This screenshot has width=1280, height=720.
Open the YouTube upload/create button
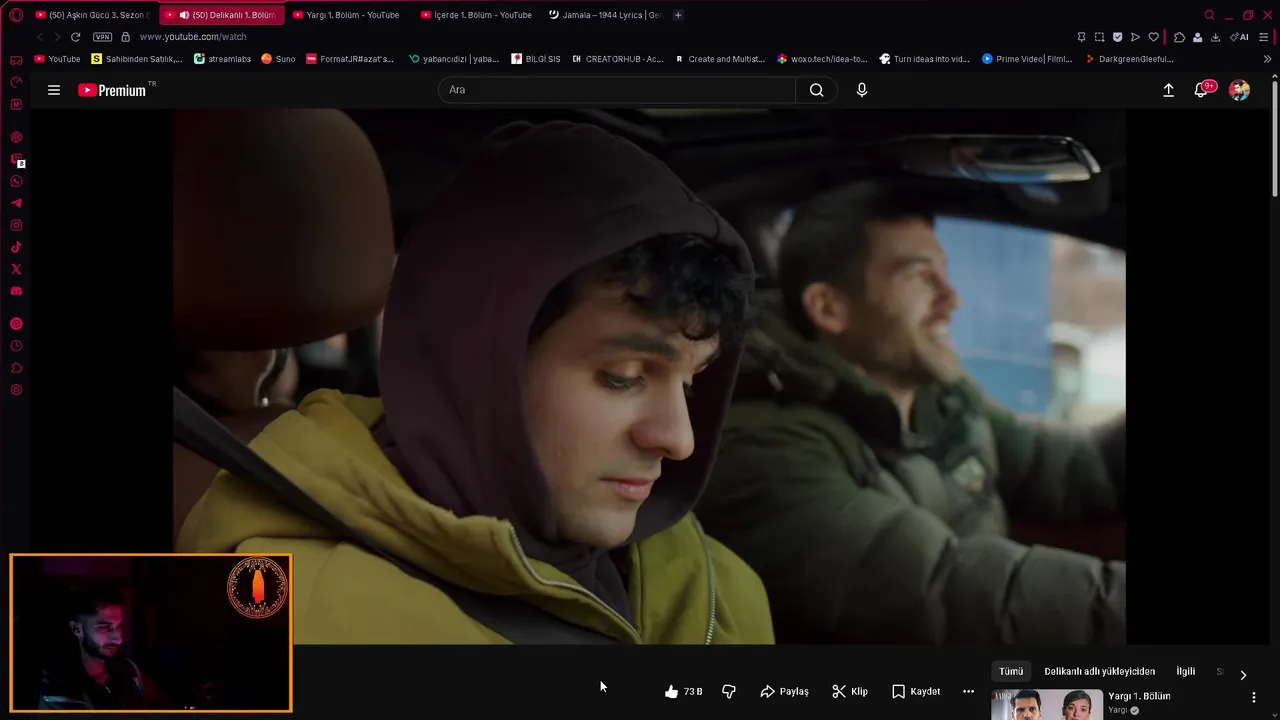[x=1168, y=90]
